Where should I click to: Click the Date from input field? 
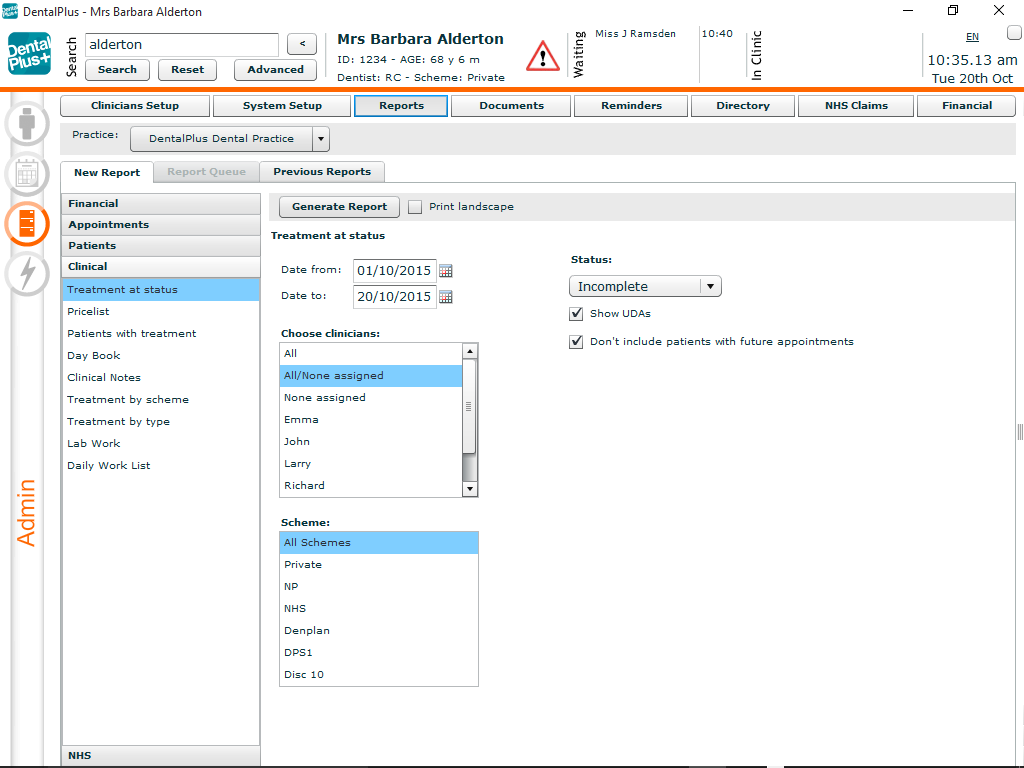pyautogui.click(x=394, y=270)
